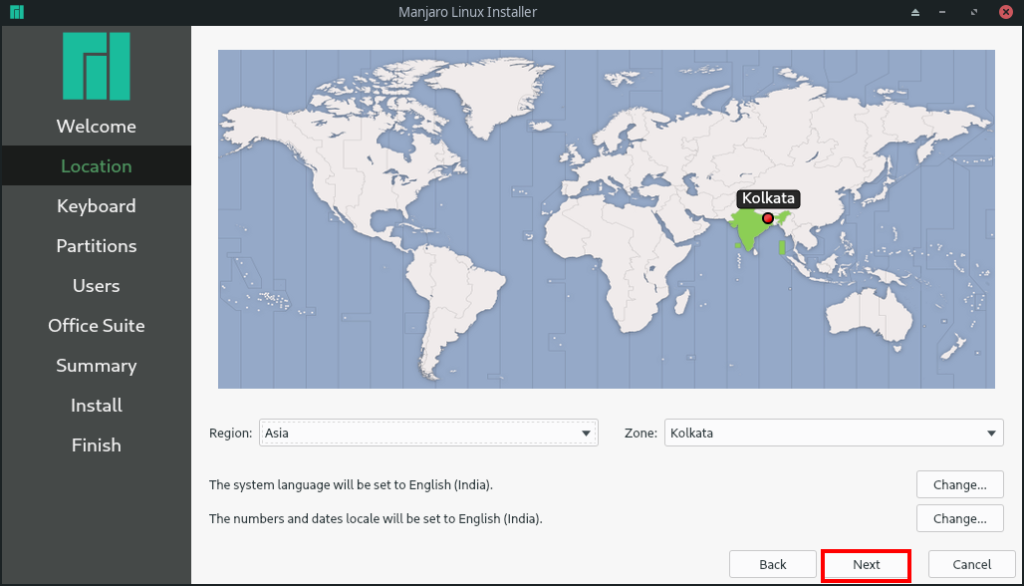Minimize the Manjaro Linux Installer window
This screenshot has width=1024, height=586.
coord(942,12)
